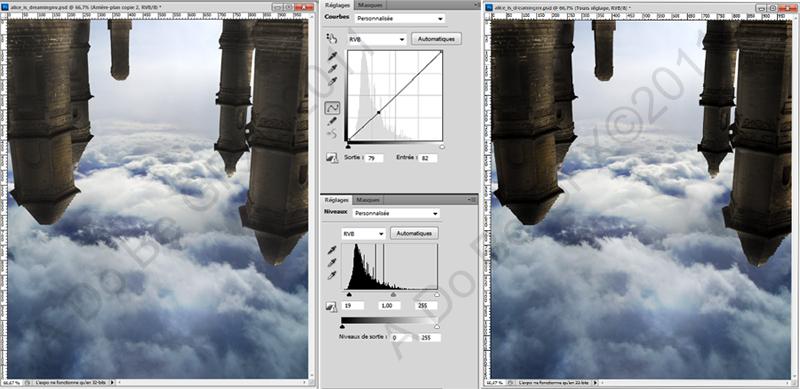The height and width of the screenshot is (389, 800).
Task: Click the Entrée value field in Courbes
Action: tap(429, 158)
